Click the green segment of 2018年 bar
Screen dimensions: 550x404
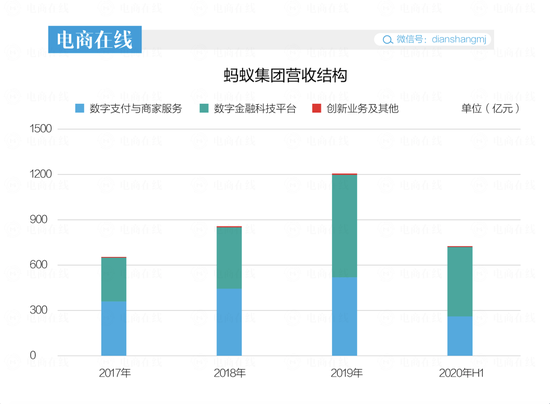[x=229, y=258]
